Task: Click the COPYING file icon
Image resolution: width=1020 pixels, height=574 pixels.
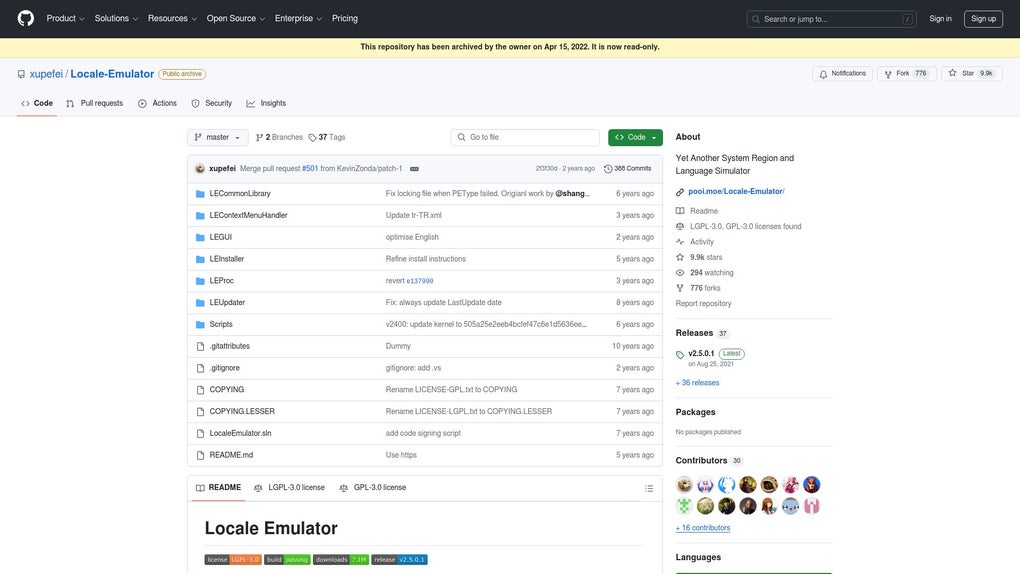Action: pyautogui.click(x=200, y=390)
